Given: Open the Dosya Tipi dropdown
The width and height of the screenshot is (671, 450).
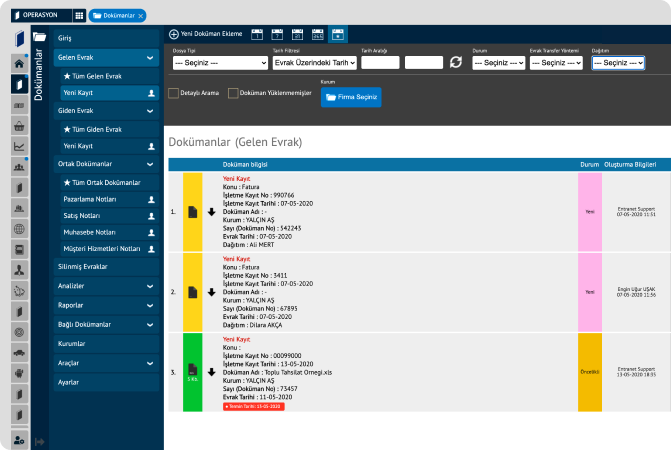Looking at the screenshot, I should point(220,63).
